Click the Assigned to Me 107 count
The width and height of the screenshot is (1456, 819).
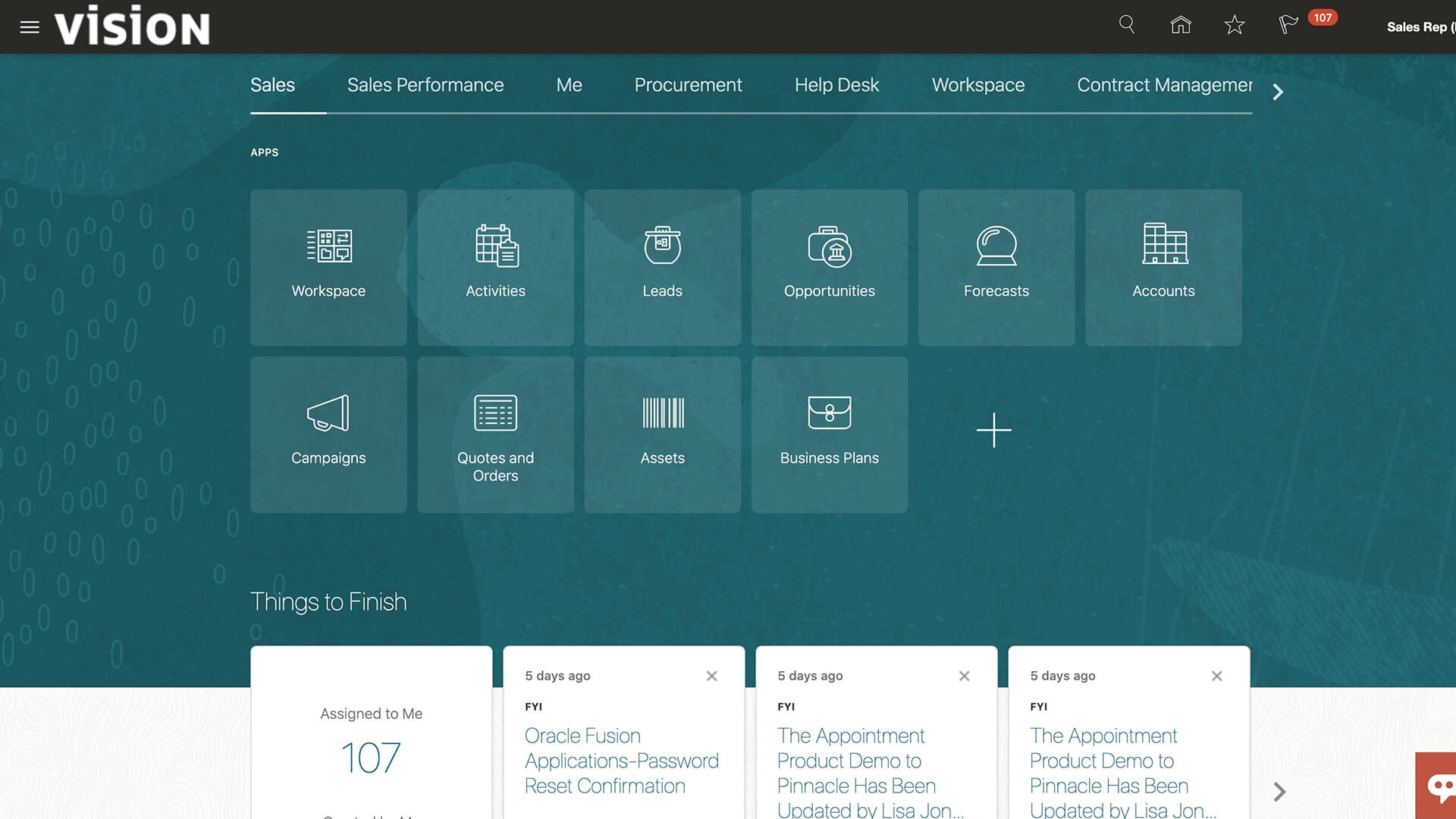click(x=371, y=757)
